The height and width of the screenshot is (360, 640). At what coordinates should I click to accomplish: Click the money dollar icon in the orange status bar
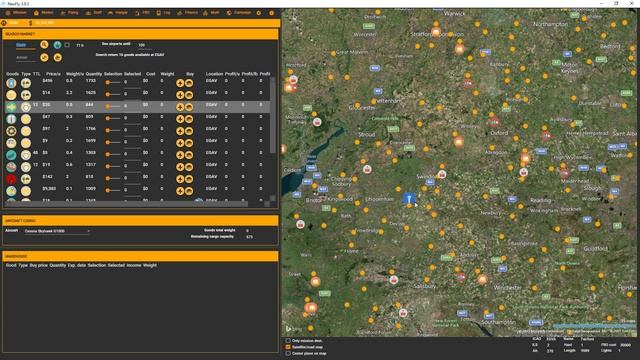(x=30, y=23)
